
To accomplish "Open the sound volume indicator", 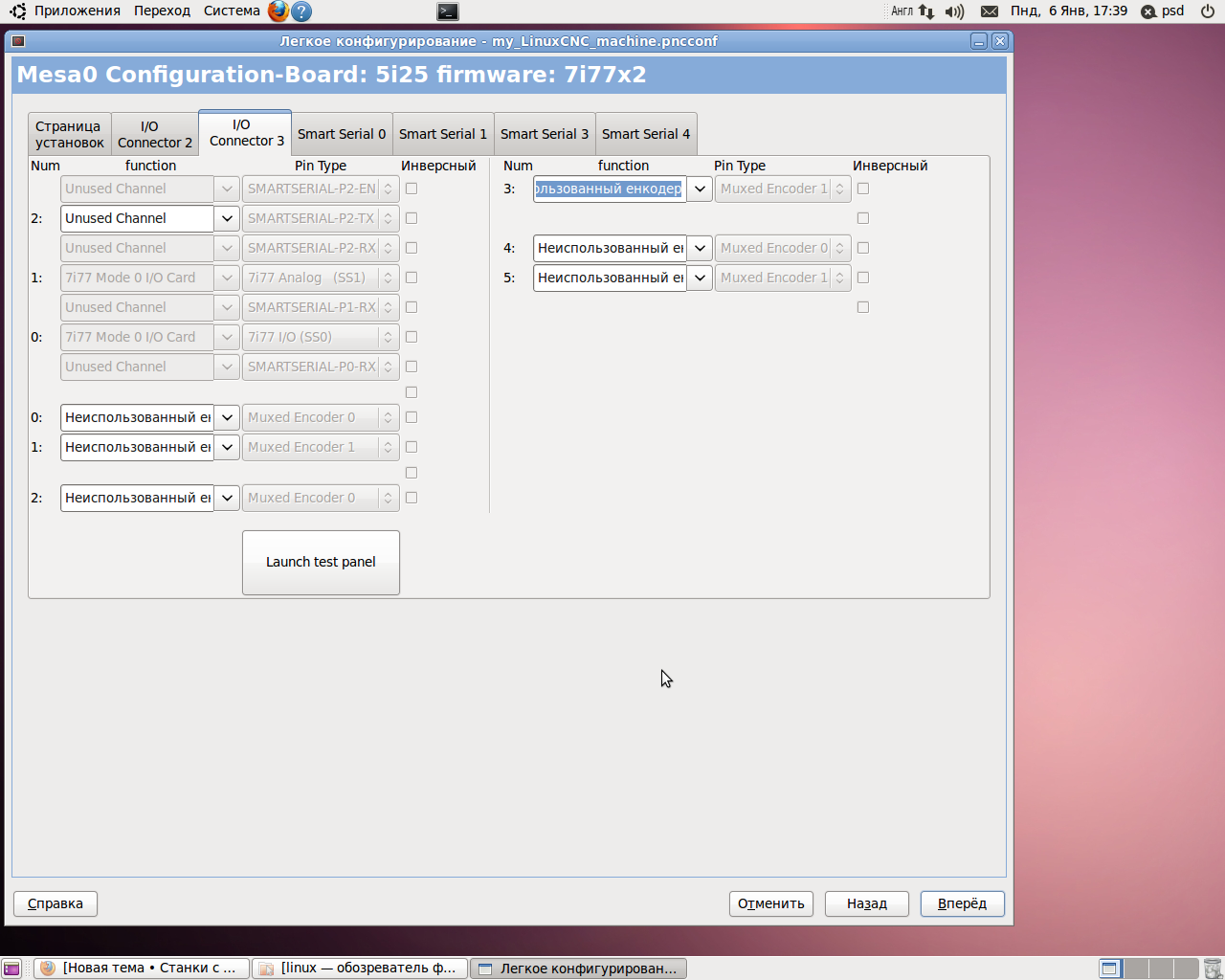I will pos(954,11).
